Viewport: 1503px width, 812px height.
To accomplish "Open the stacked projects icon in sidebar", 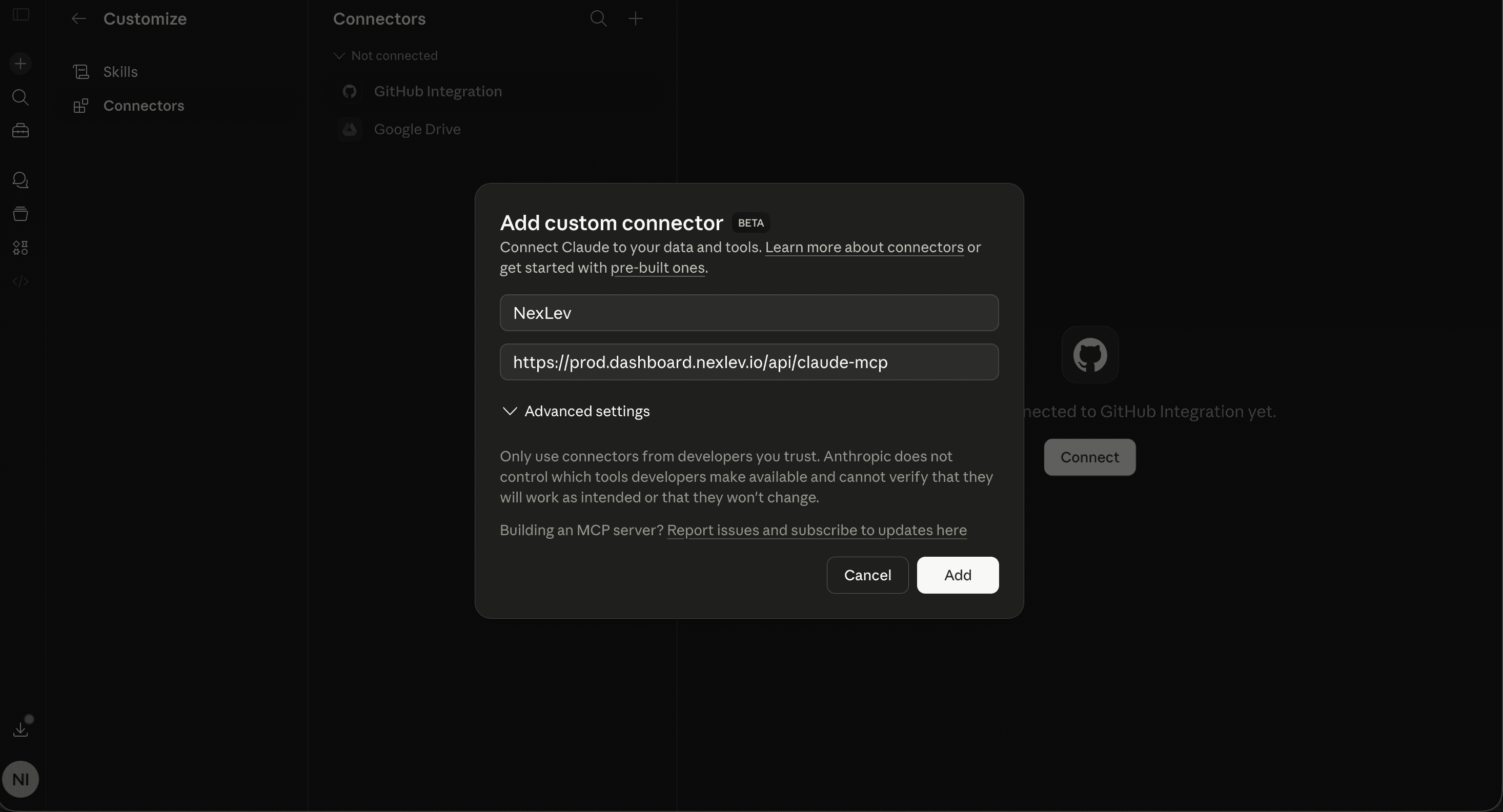I will click(21, 213).
